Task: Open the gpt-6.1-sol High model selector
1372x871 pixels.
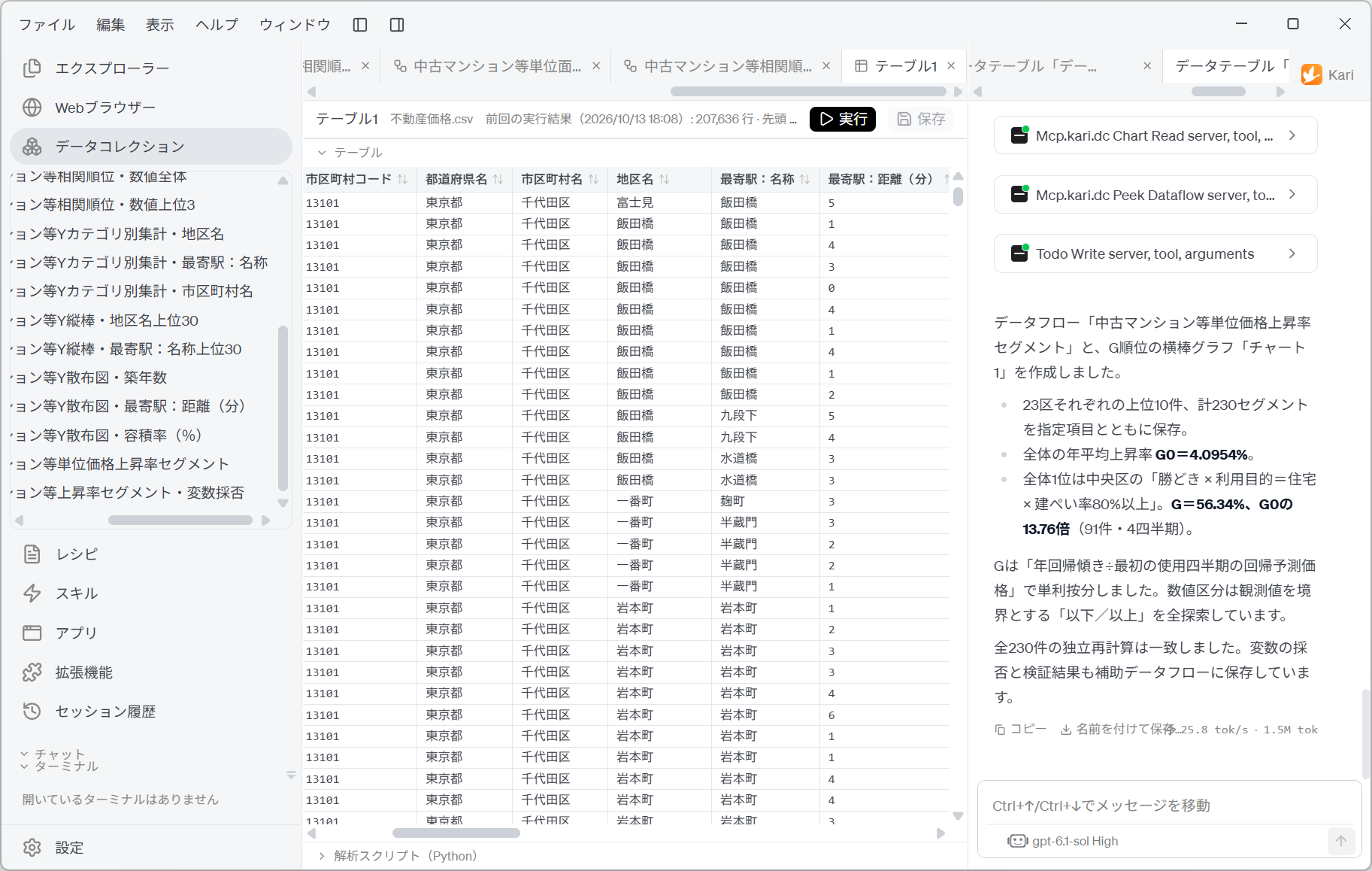Action: coord(1063,841)
